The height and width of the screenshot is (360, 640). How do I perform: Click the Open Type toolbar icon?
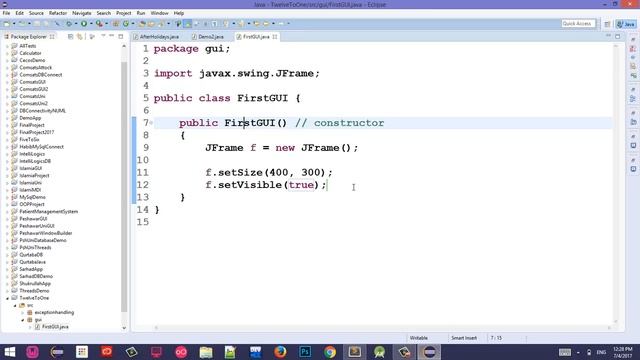pos(142,24)
